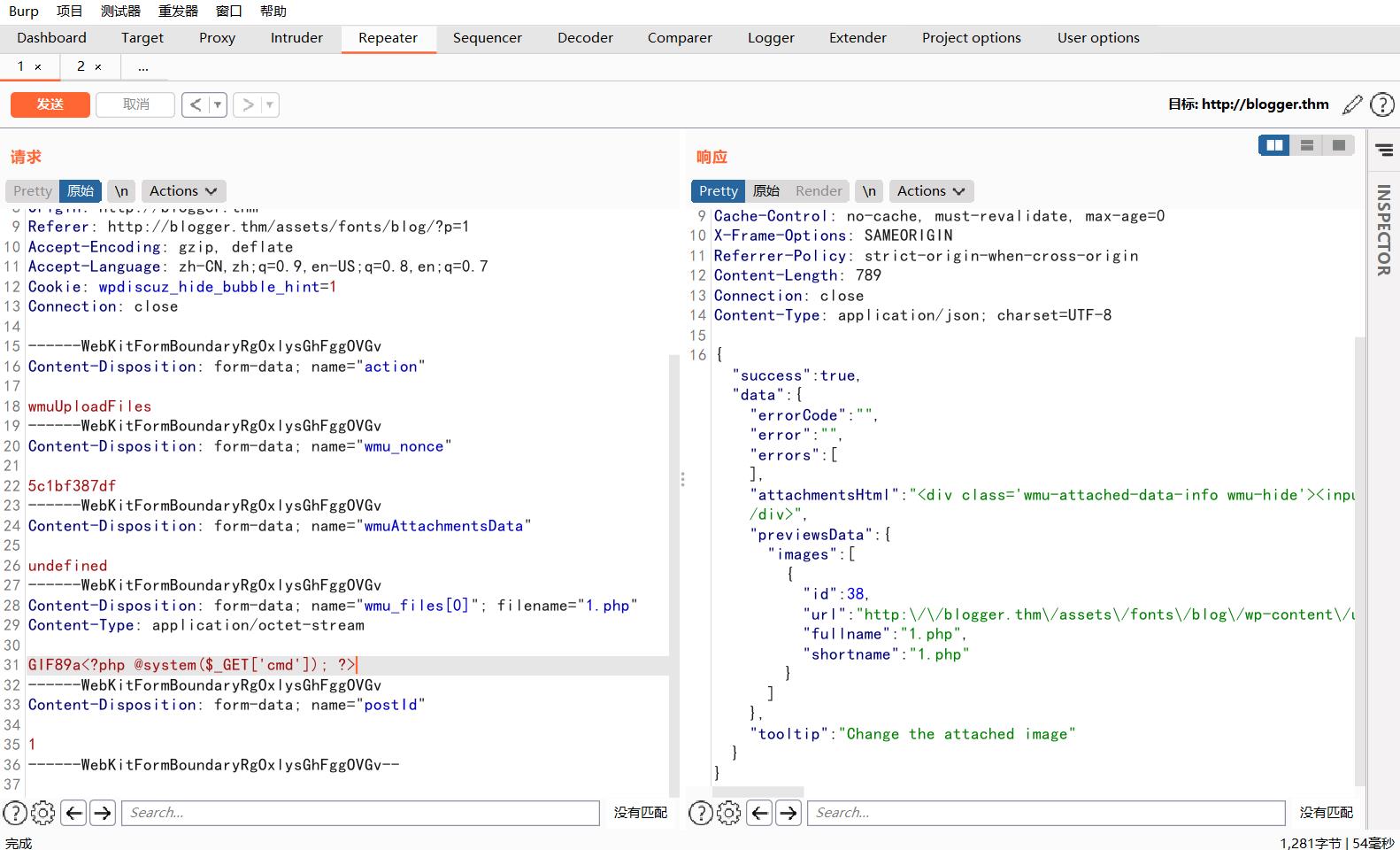Open request search help icon
The width and height of the screenshot is (1400, 850).
point(15,813)
